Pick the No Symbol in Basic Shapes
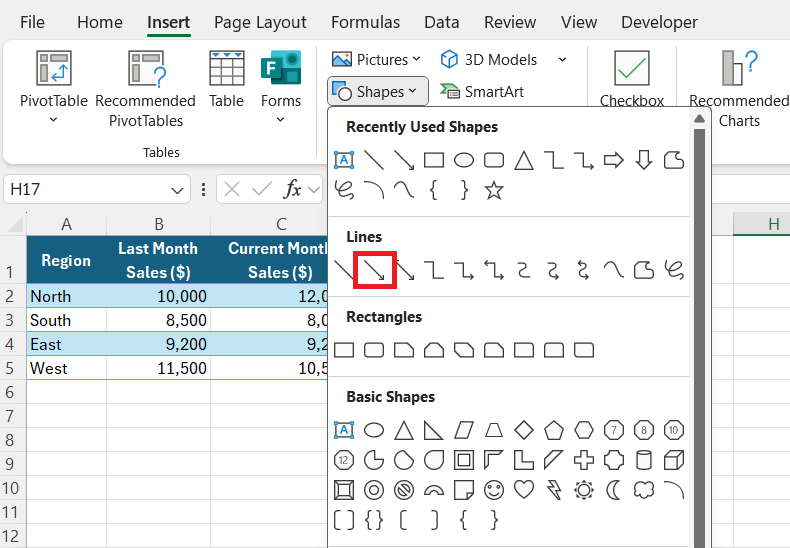The width and height of the screenshot is (790, 548). click(x=404, y=490)
